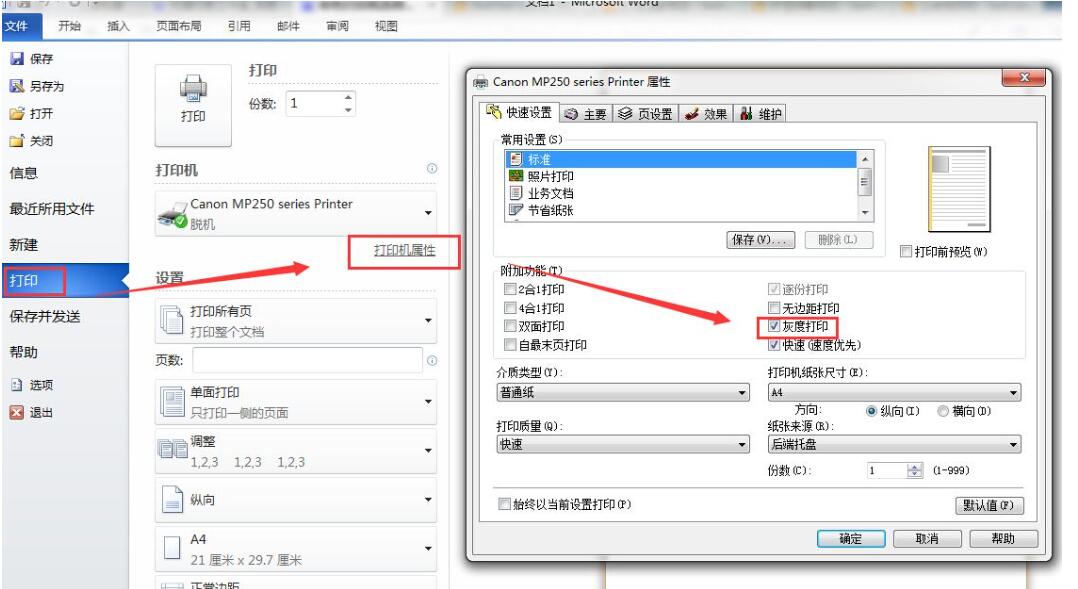Select the 照片打印 preset in 常用设置
Image resolution: width=1078 pixels, height=589 pixels.
click(x=545, y=178)
